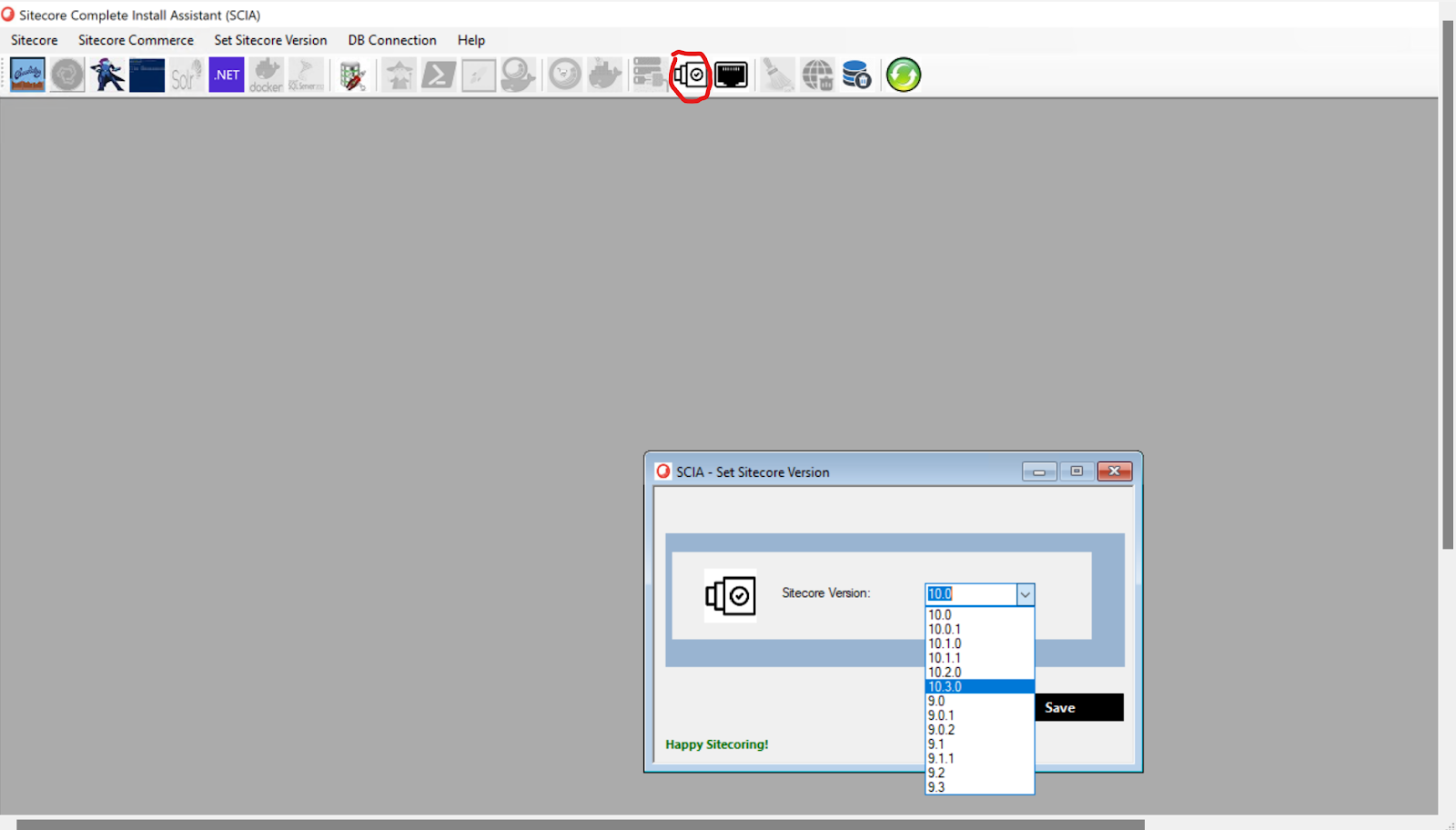Click the purple .NET toolbar icon

pos(227,75)
